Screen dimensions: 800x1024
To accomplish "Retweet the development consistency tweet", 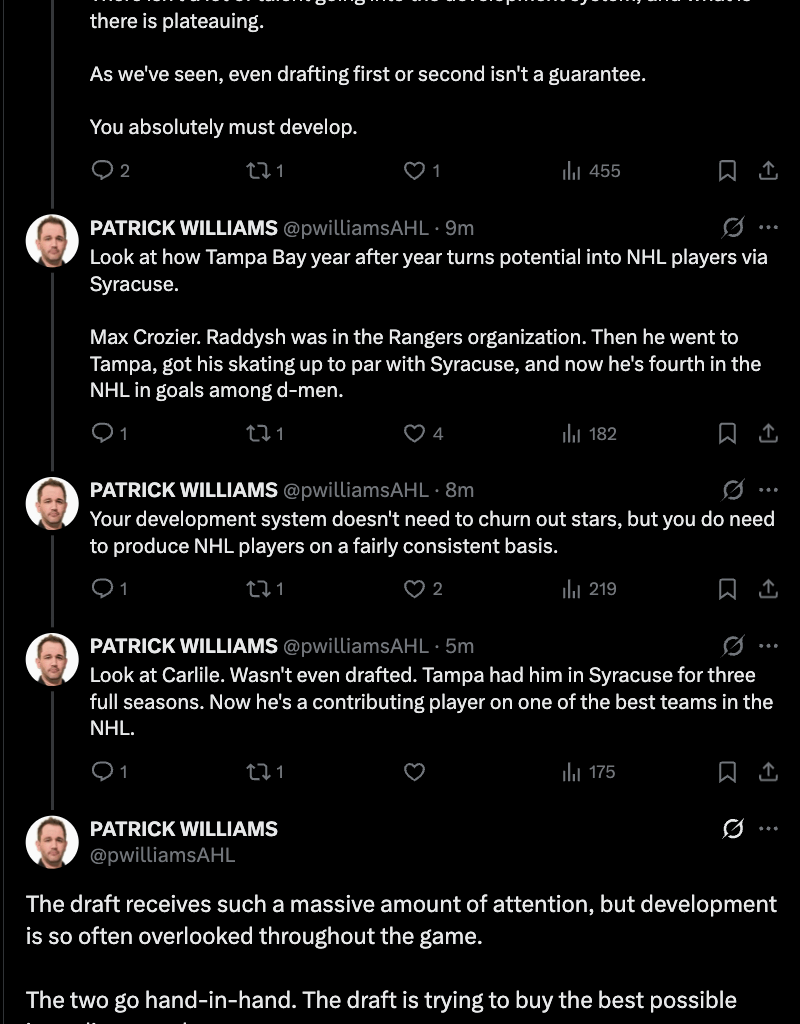I will (260, 588).
